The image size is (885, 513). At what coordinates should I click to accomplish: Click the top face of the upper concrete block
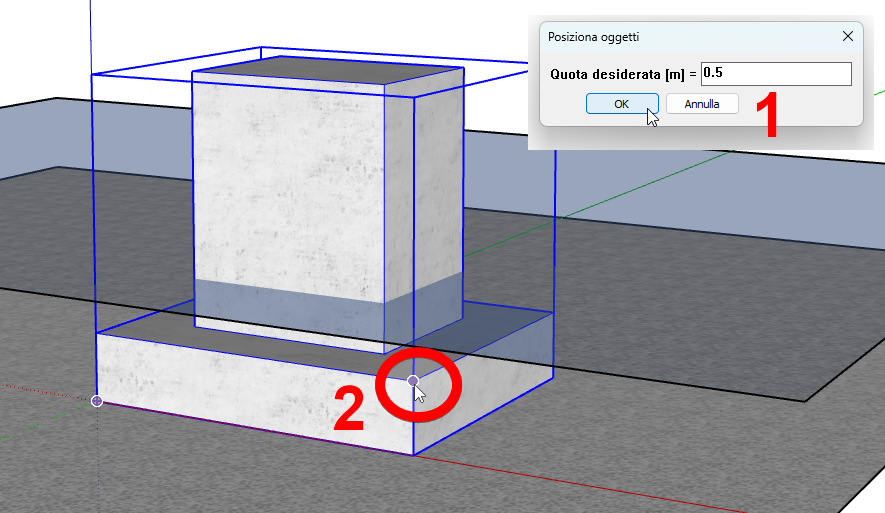tap(325, 76)
